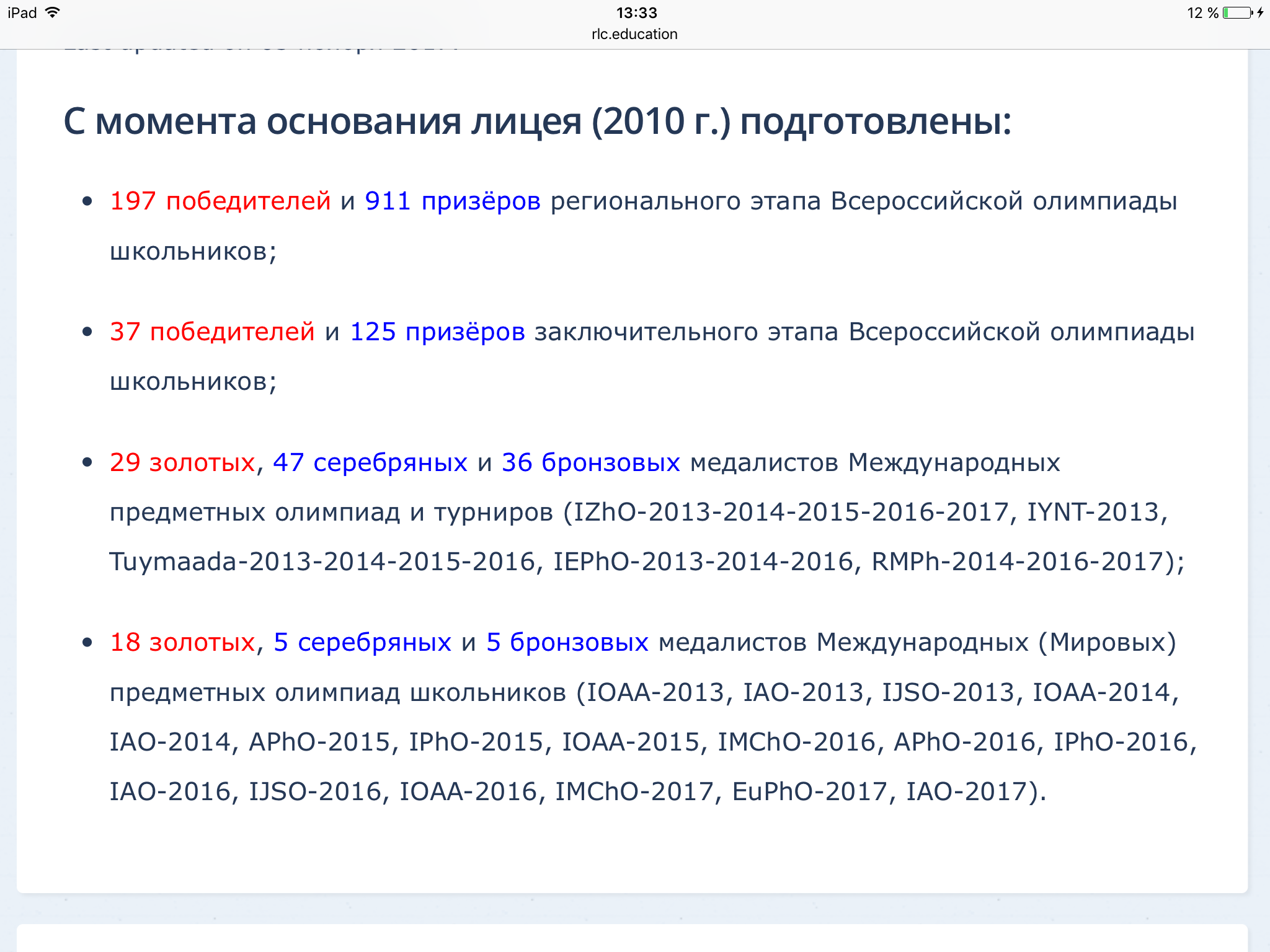Tap the text Tuymaada-2013-2014-2015-2016
Viewport: 1270px width, 952px height.
point(322,562)
